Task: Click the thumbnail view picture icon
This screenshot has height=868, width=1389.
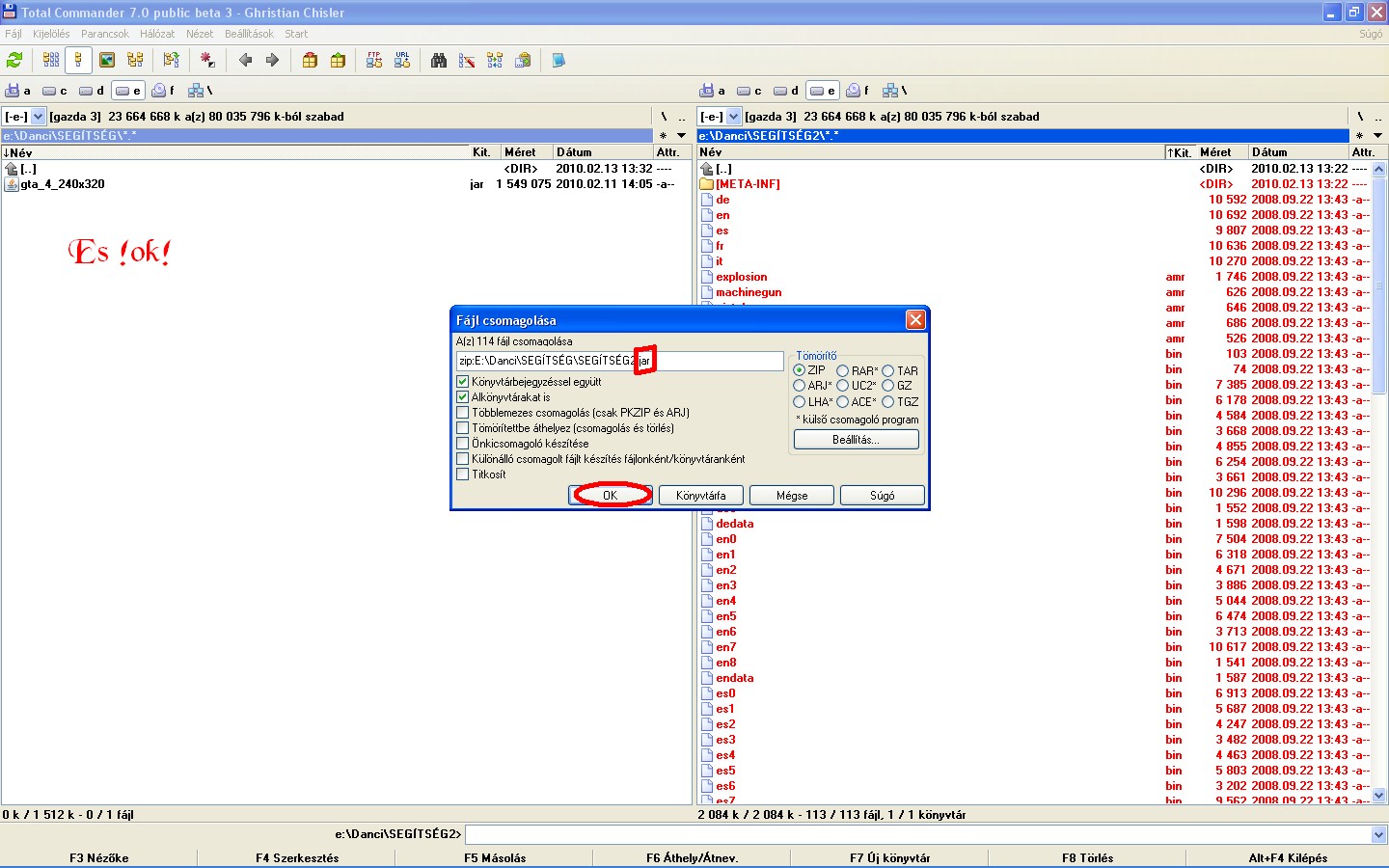Action: 107,60
